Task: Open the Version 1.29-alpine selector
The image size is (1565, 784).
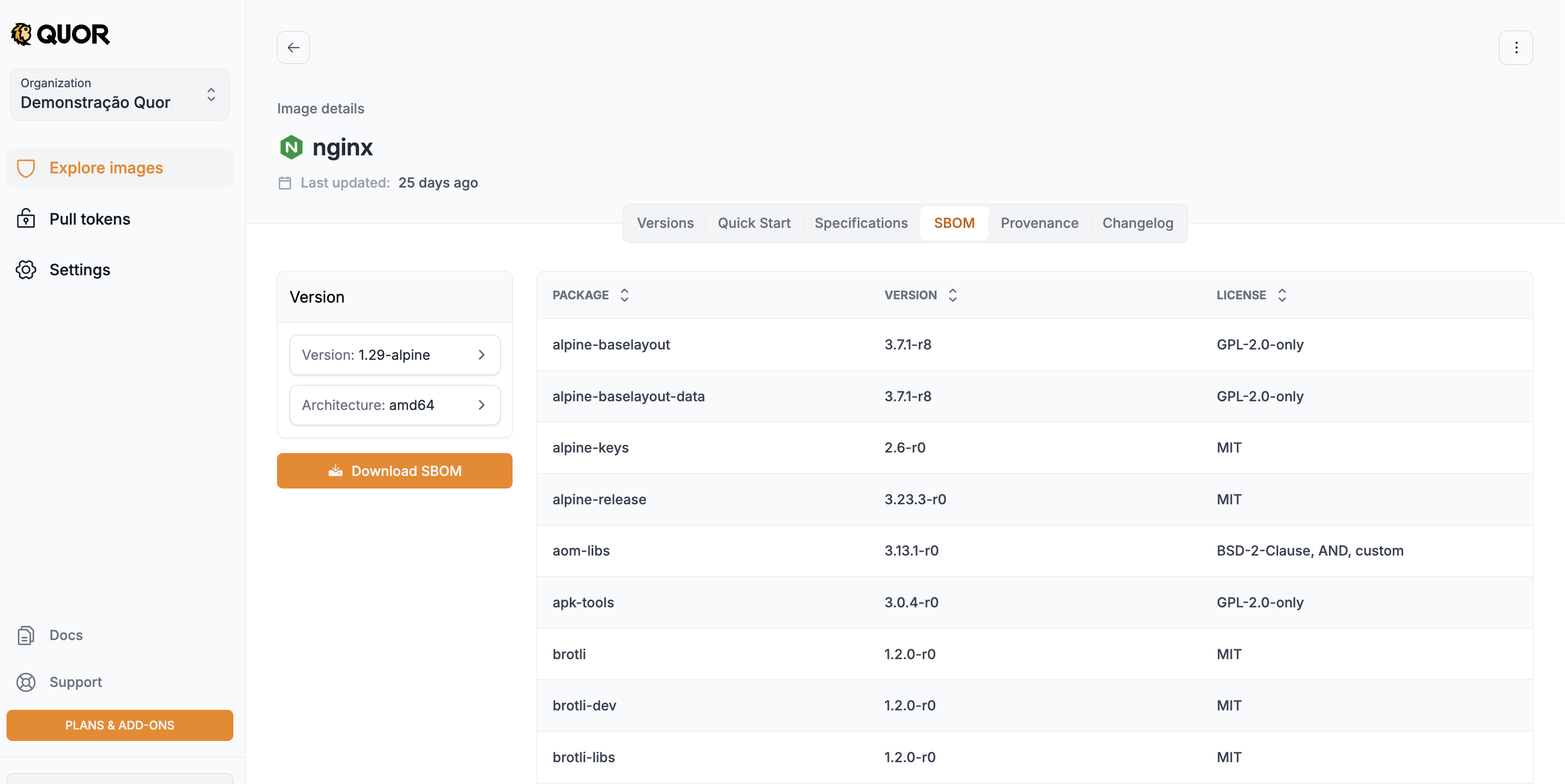Action: click(394, 354)
